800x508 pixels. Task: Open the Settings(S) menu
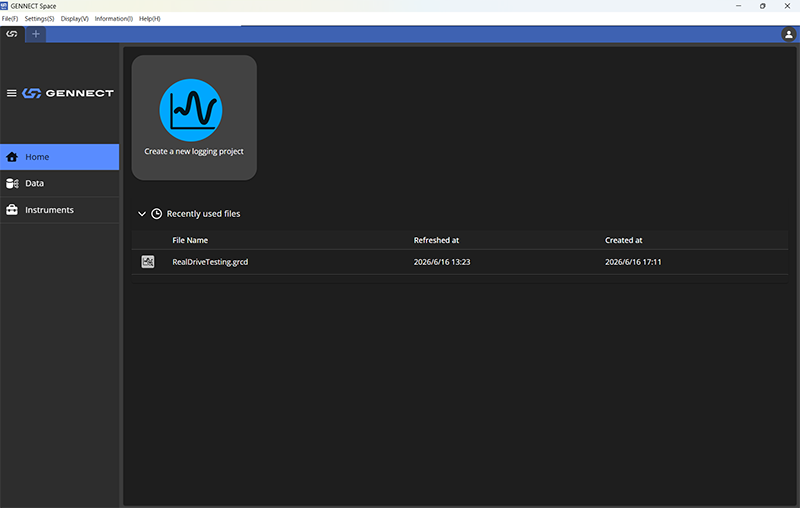click(39, 19)
